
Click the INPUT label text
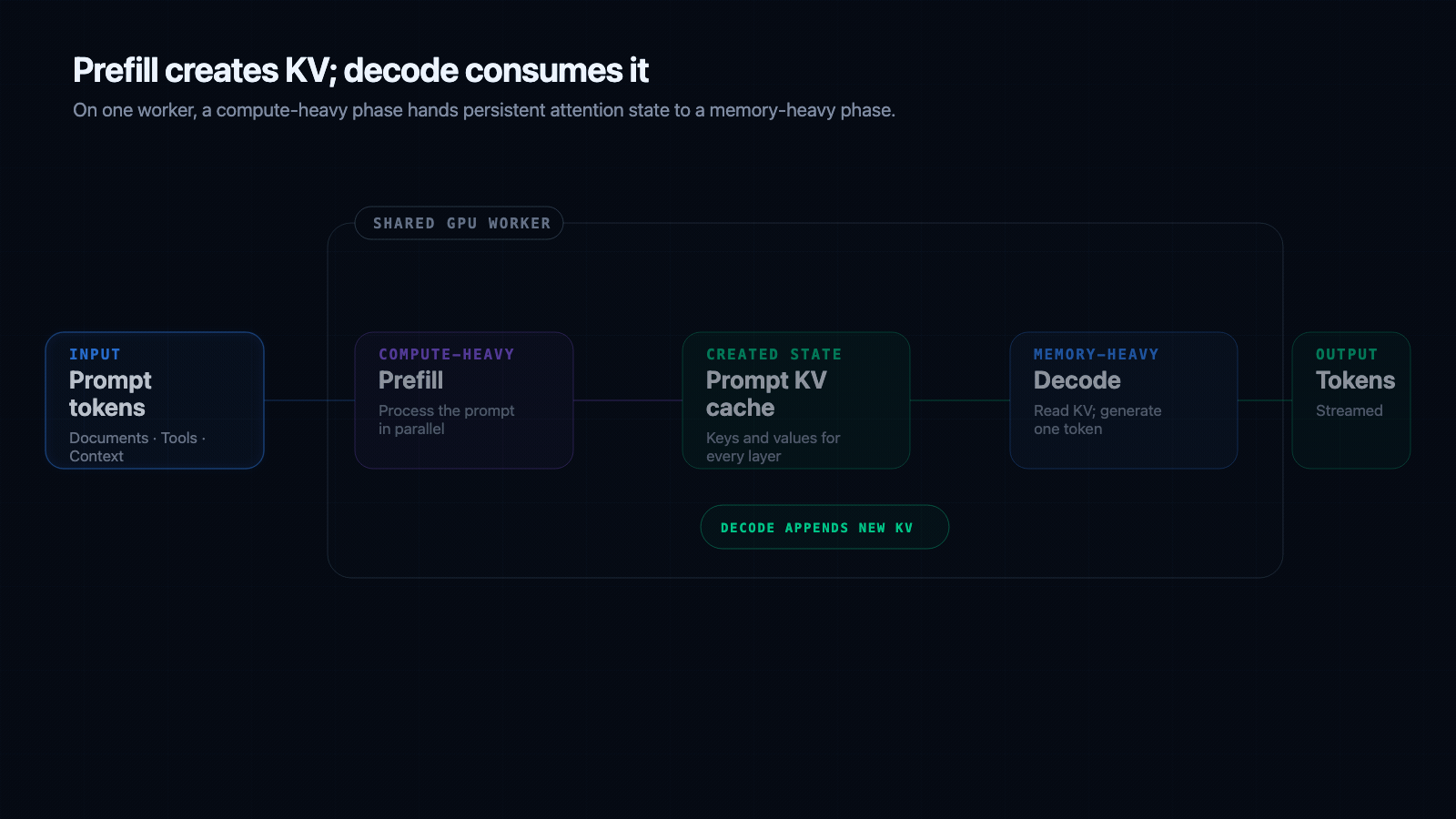(x=95, y=354)
